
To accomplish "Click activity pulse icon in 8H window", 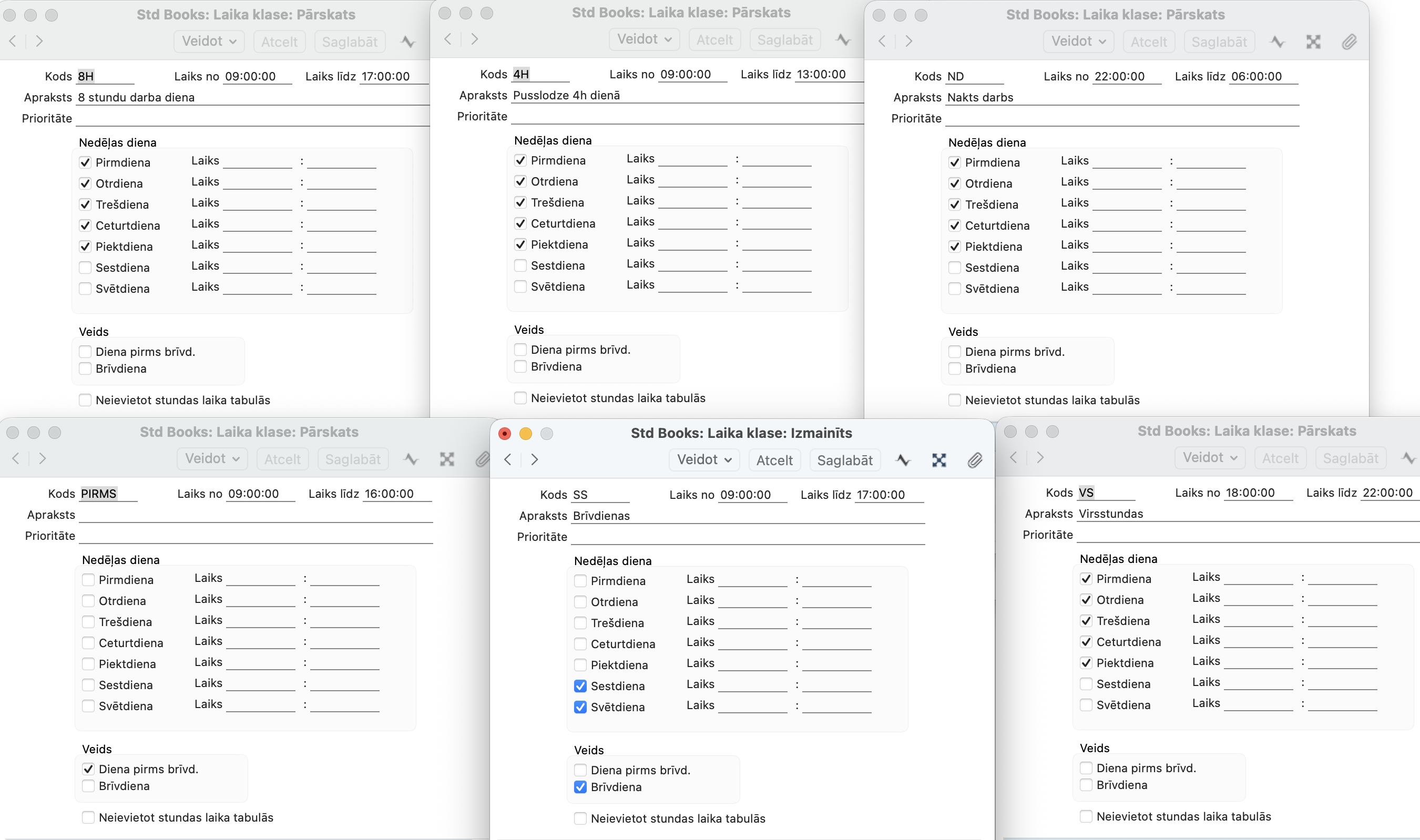I will pyautogui.click(x=408, y=42).
